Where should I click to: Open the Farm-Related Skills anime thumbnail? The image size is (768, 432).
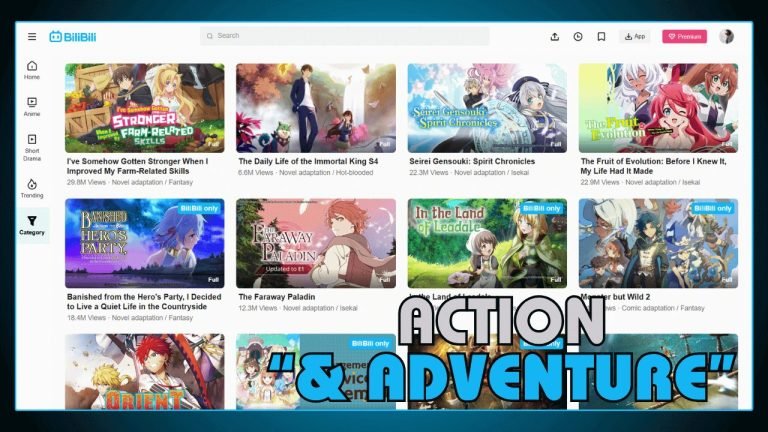[145, 108]
